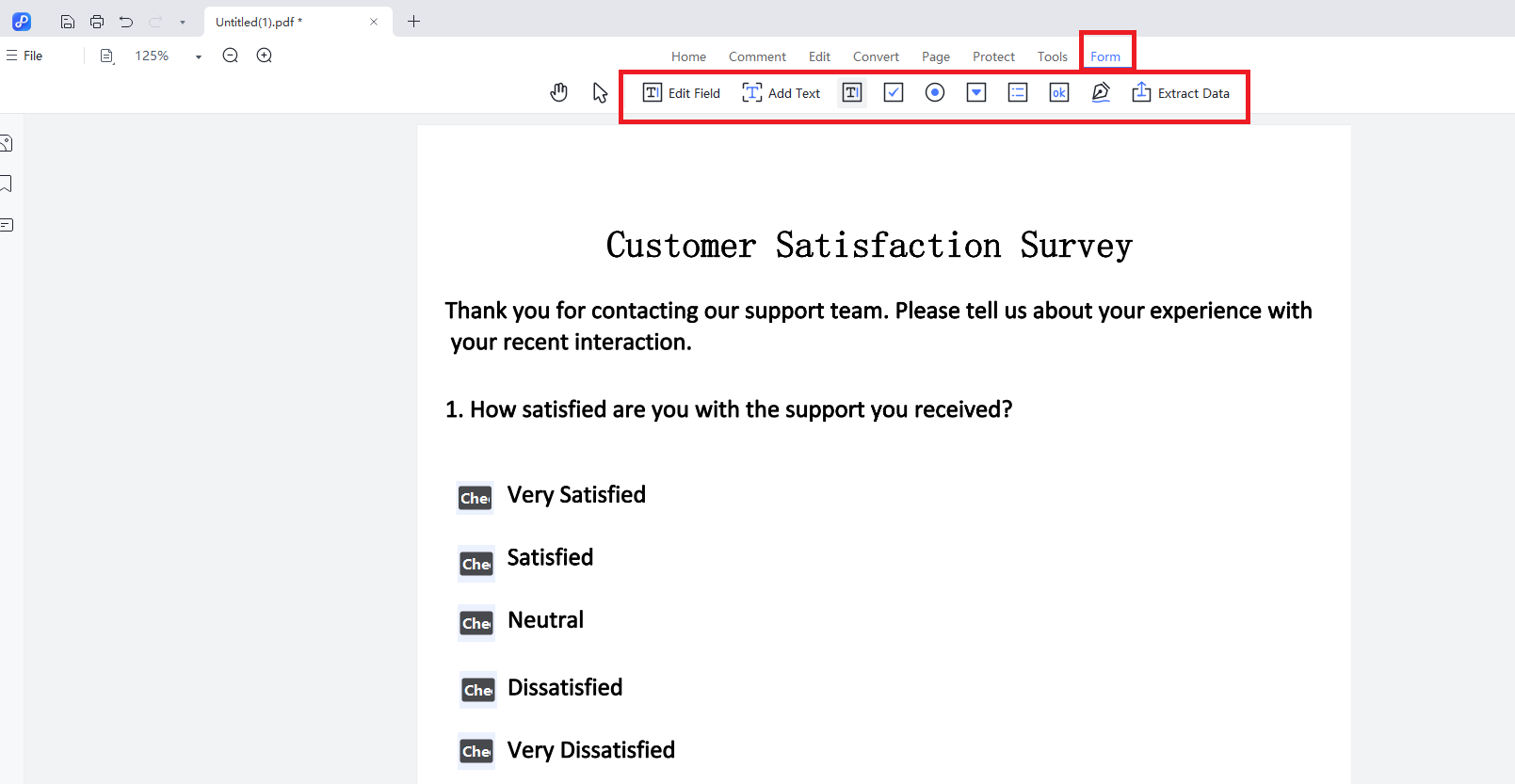Select the Hand pan tool
Screen dimensions: 1515x784
click(x=559, y=92)
